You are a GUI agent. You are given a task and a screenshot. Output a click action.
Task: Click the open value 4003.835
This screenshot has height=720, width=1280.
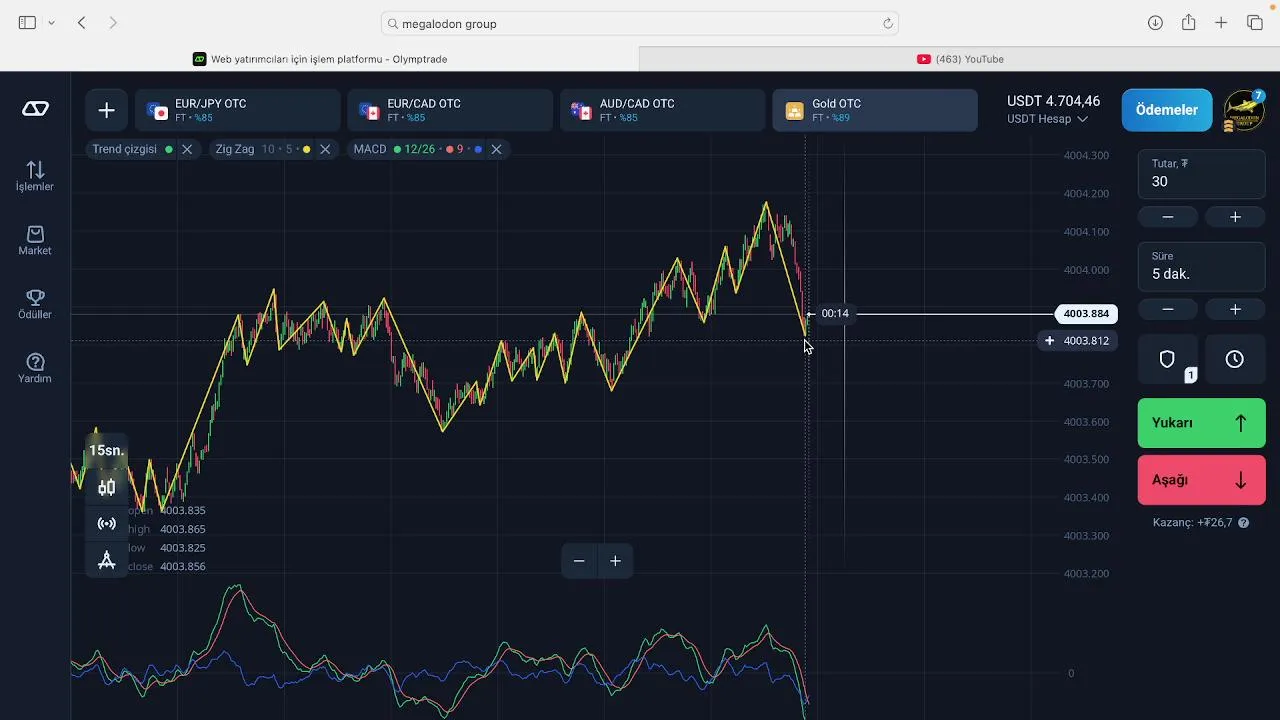183,511
